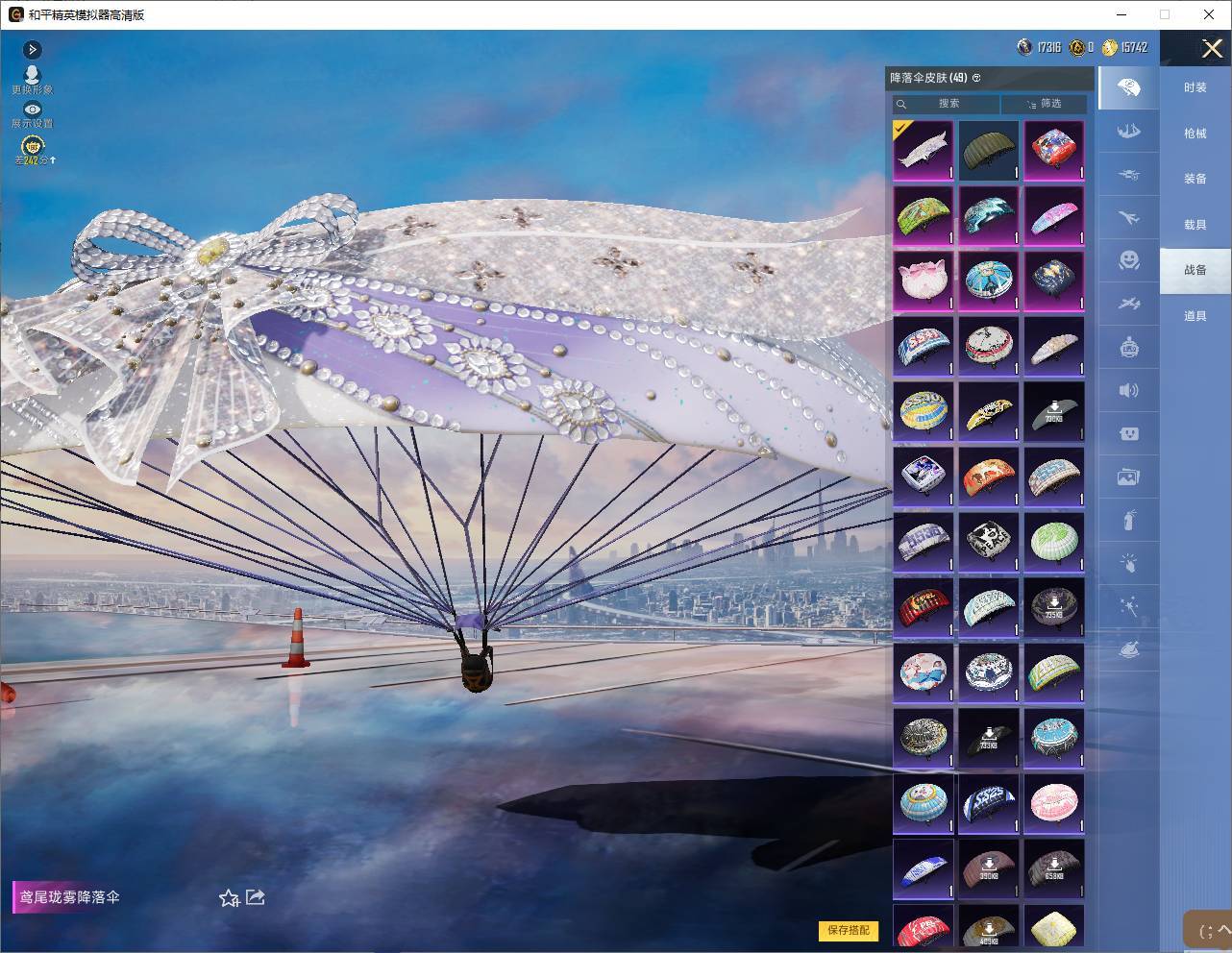
Task: Switch to the 枪械 tab
Action: [1195, 134]
